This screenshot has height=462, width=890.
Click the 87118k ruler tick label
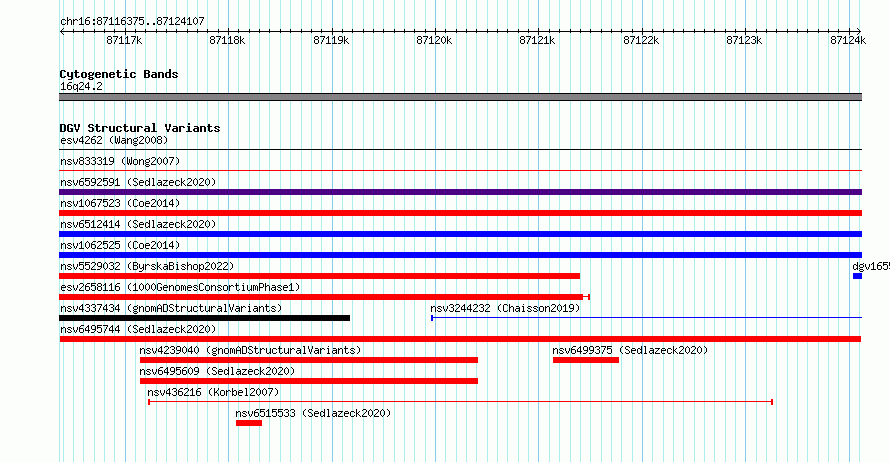pyautogui.click(x=227, y=40)
